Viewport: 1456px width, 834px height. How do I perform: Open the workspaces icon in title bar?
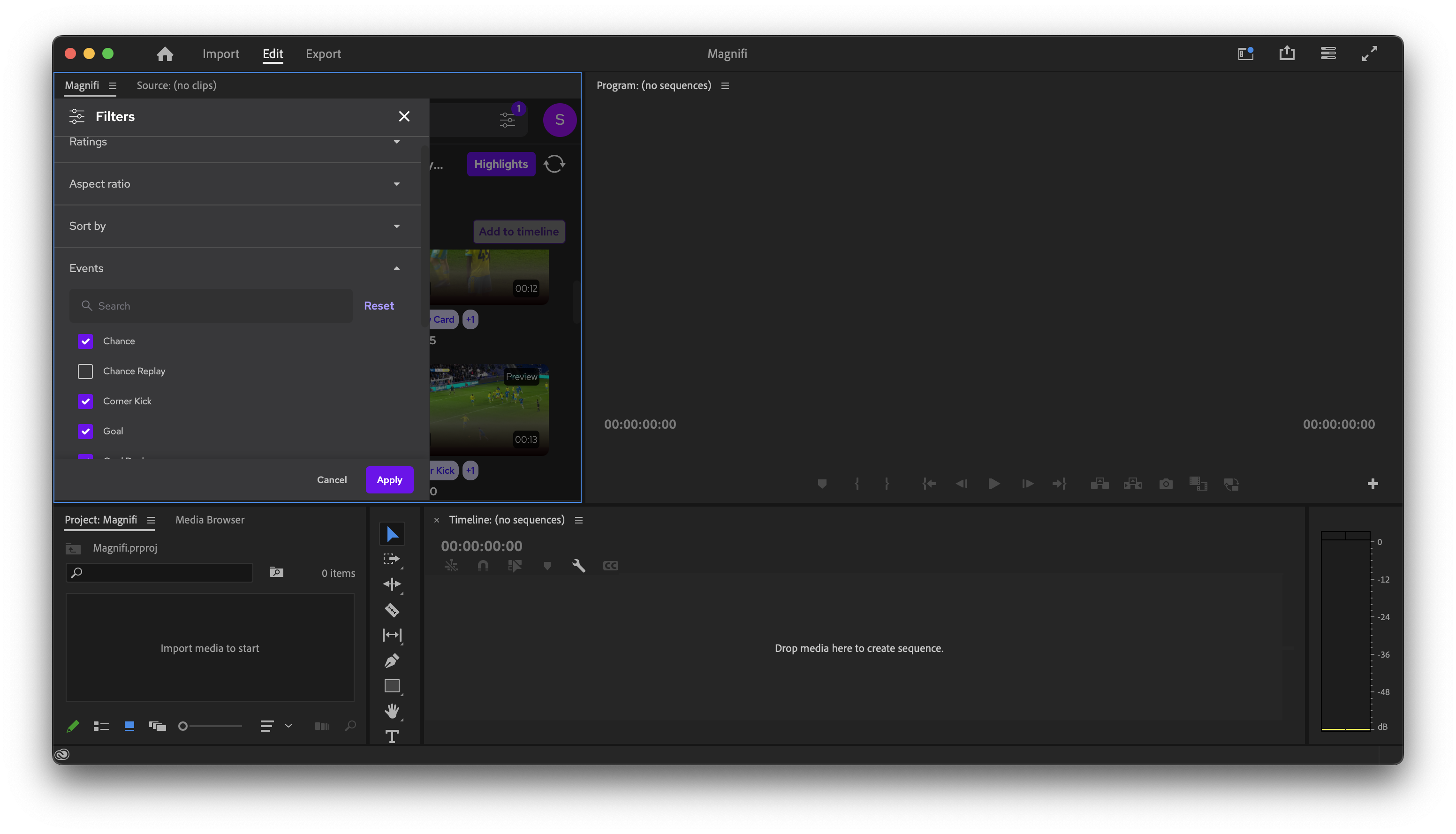point(1245,53)
